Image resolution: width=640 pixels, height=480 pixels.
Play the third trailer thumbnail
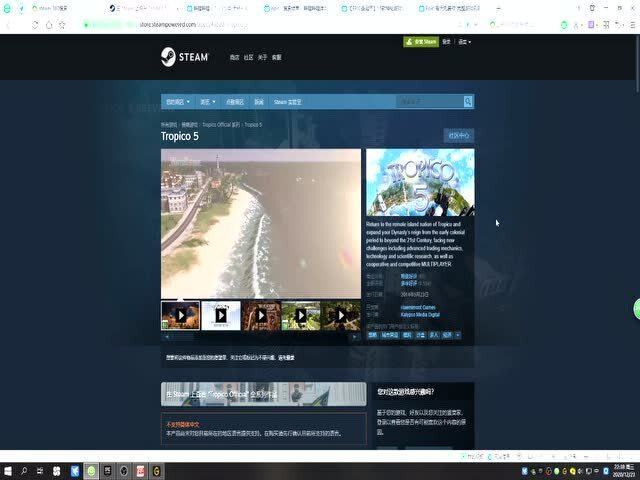pyautogui.click(x=261, y=316)
